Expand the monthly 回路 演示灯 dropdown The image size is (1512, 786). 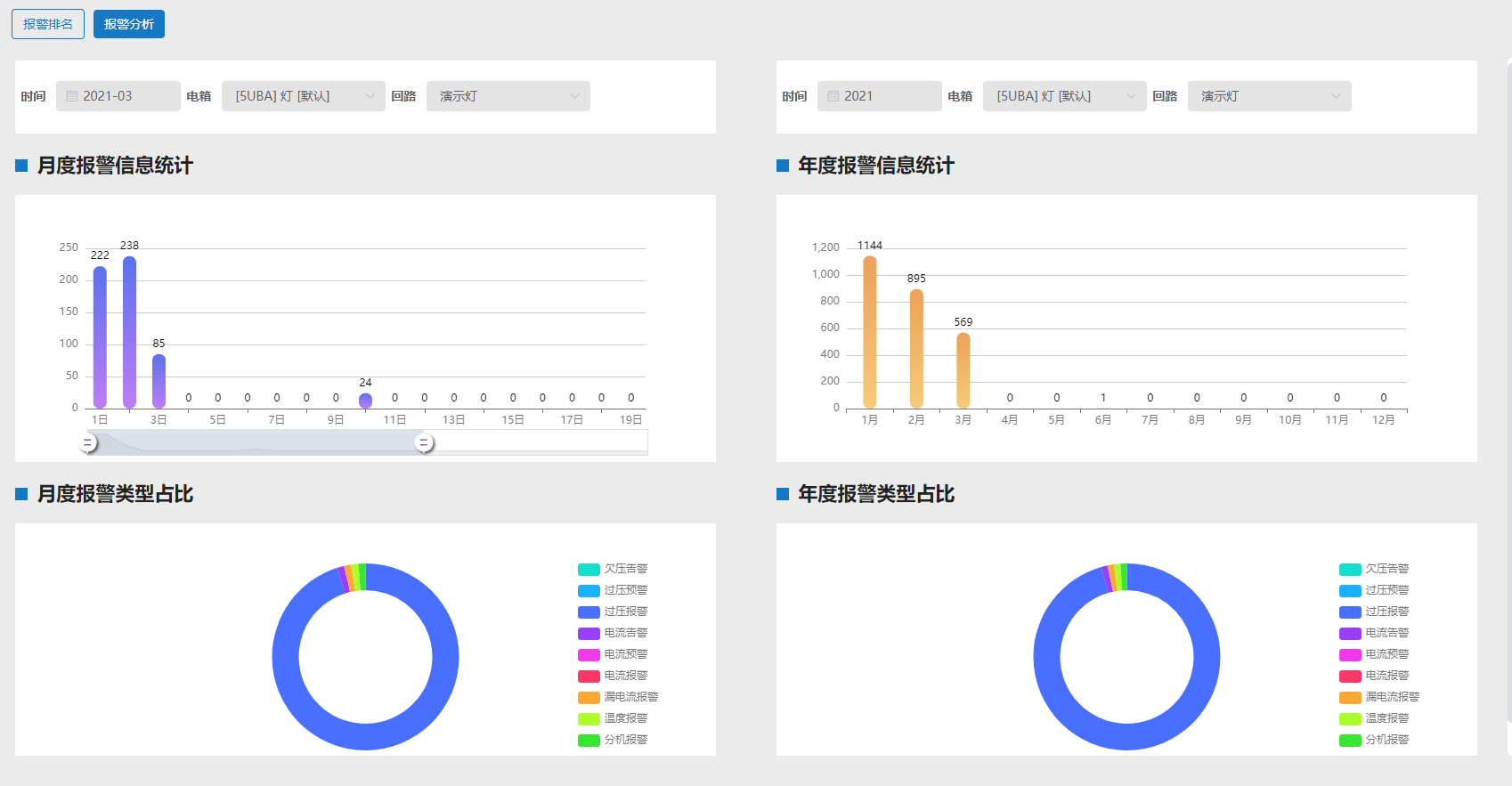[x=508, y=96]
